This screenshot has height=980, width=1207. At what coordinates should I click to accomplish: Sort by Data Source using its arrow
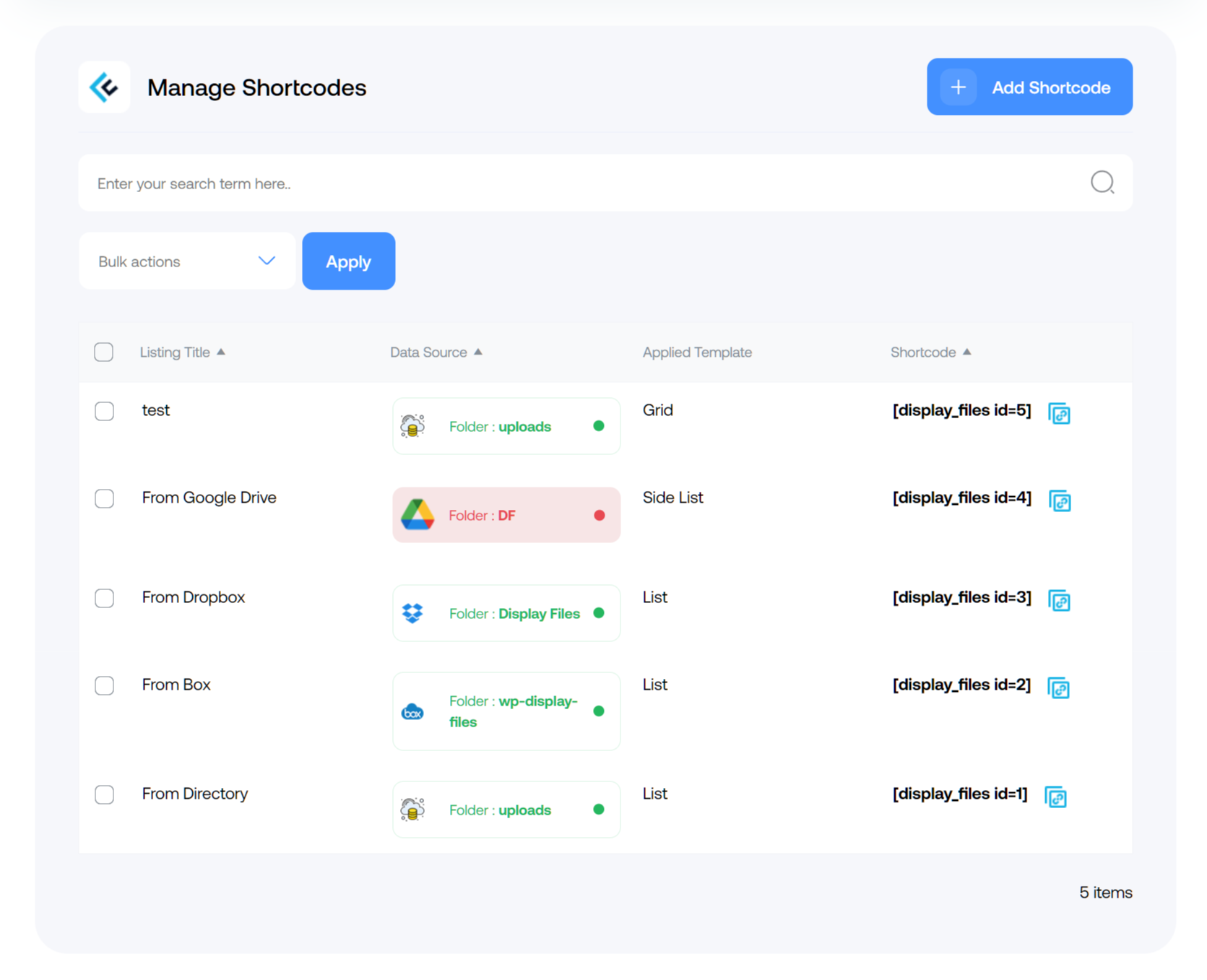(478, 352)
